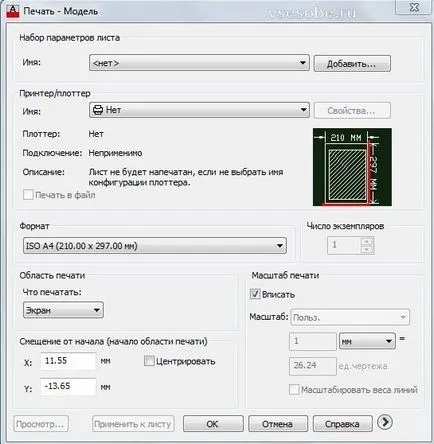The height and width of the screenshot is (444, 434).
Task: Increase copies with the up stepper arrow
Action: coord(367,241)
